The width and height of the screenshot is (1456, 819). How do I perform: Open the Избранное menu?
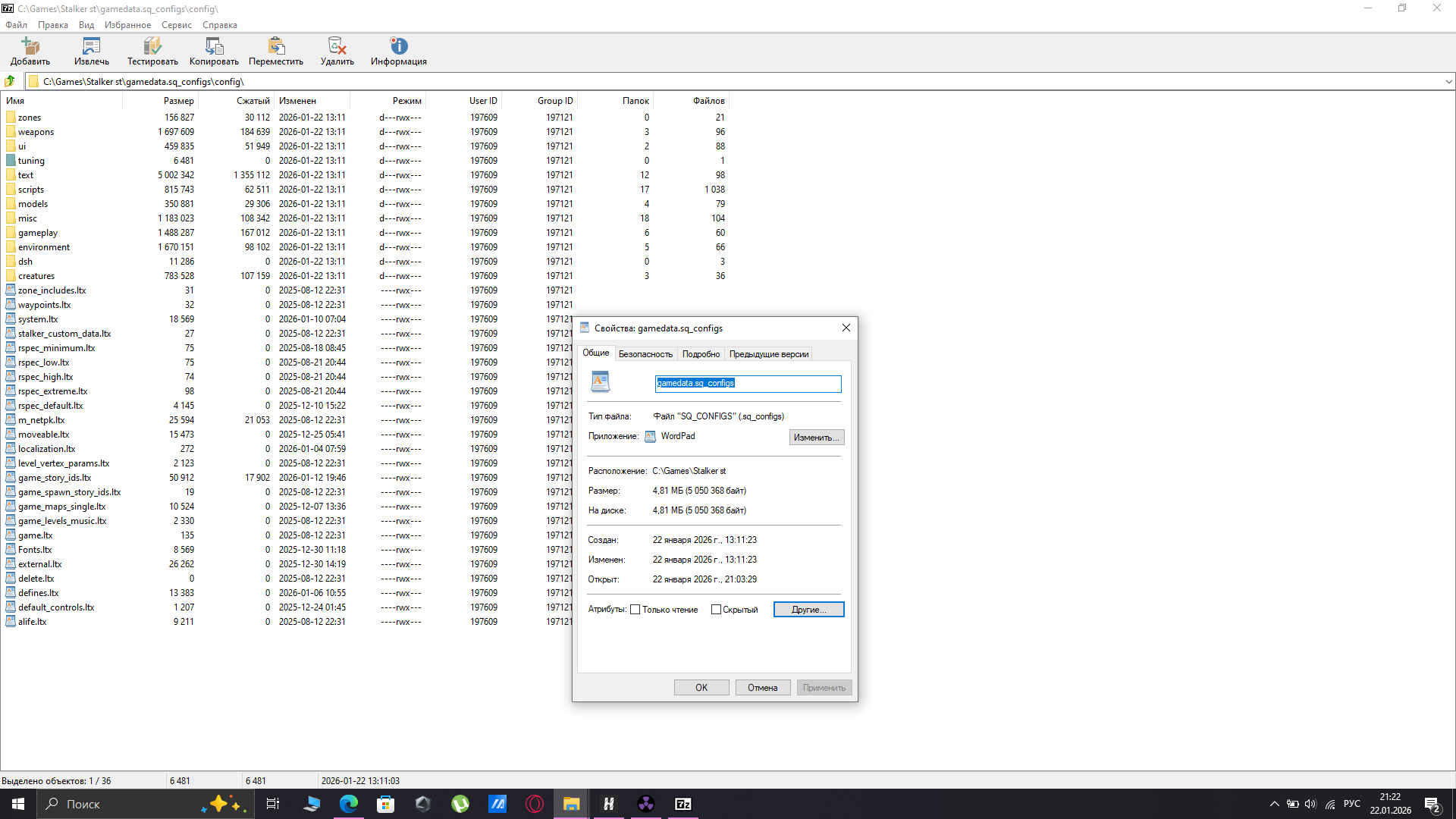pyautogui.click(x=127, y=25)
